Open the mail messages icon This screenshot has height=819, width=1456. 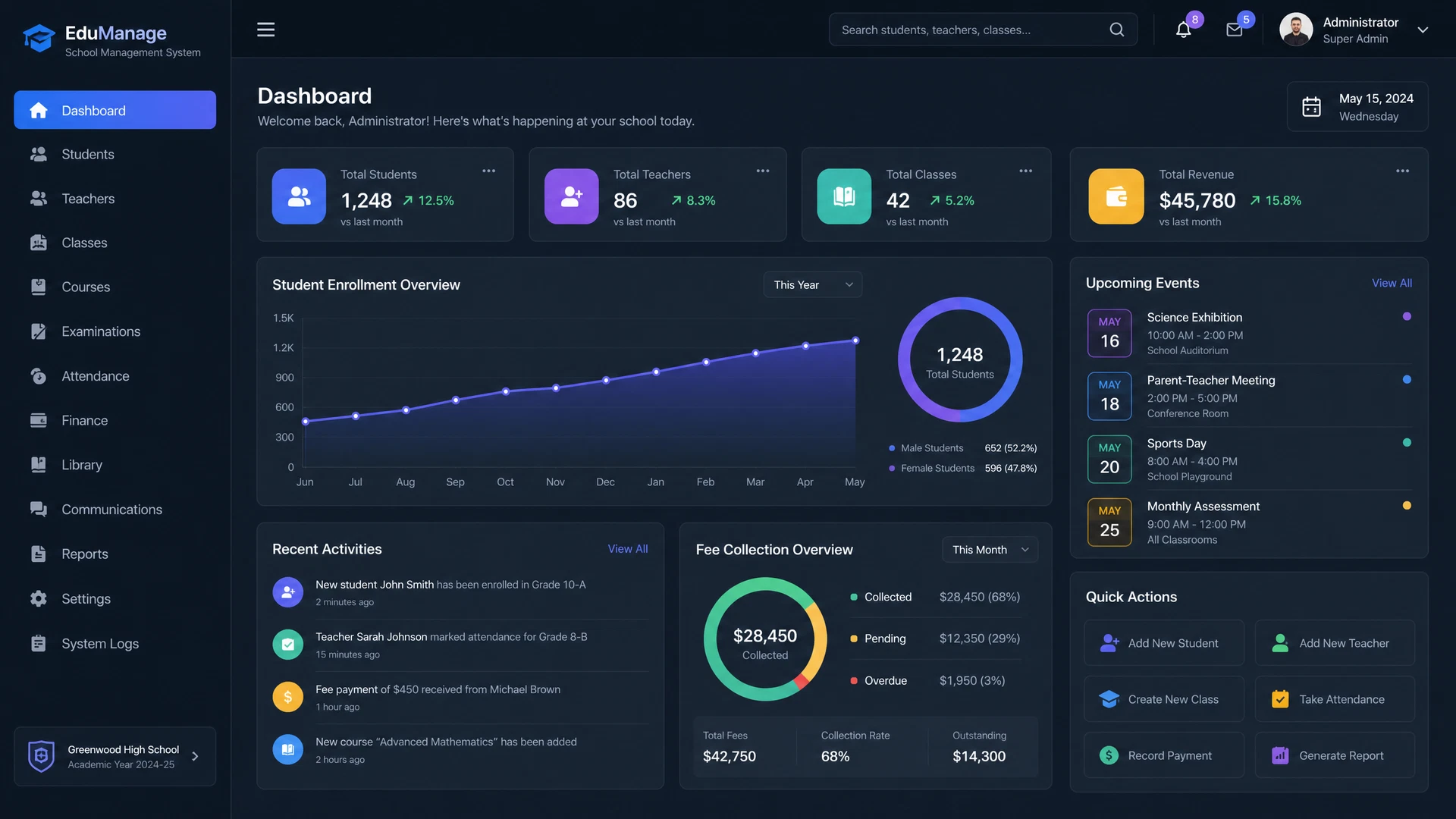(1234, 30)
